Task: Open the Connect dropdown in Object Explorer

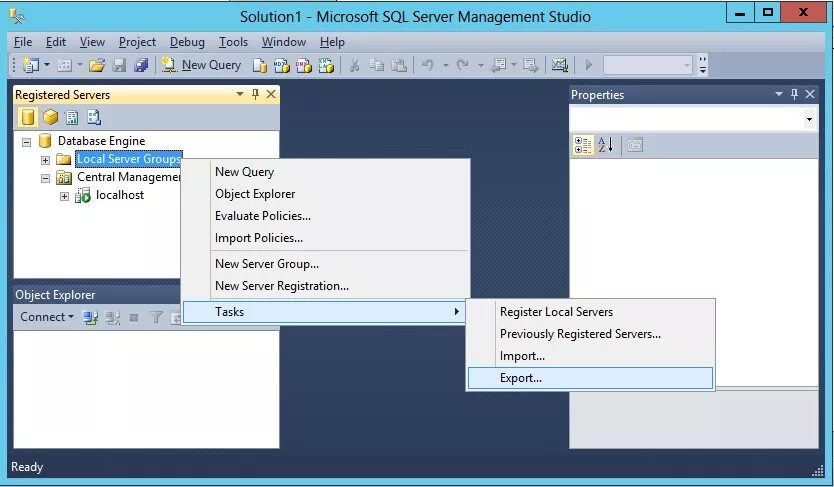Action: (47, 317)
